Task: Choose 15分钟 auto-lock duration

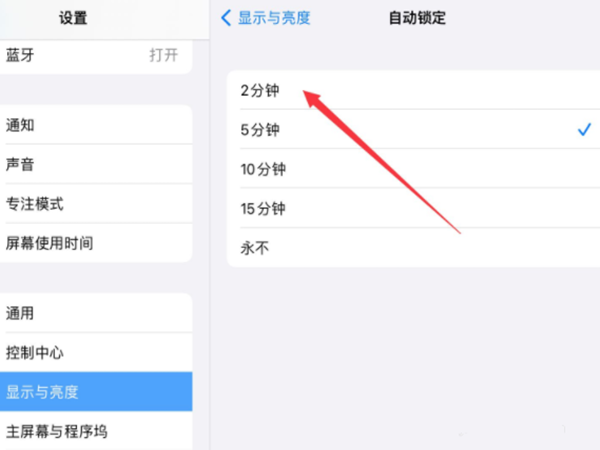Action: tap(413, 209)
